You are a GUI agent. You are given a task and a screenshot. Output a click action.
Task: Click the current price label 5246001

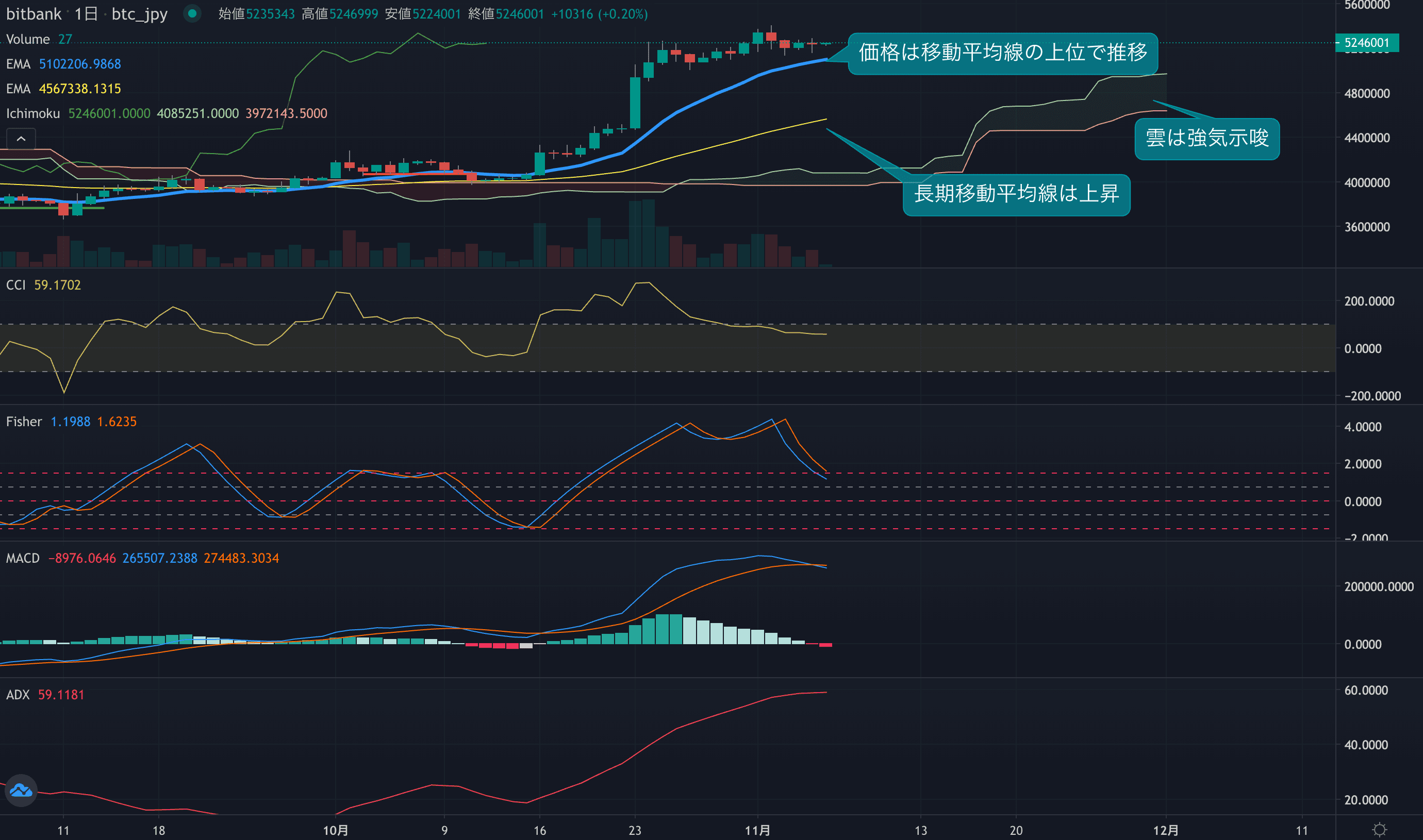pos(1366,43)
